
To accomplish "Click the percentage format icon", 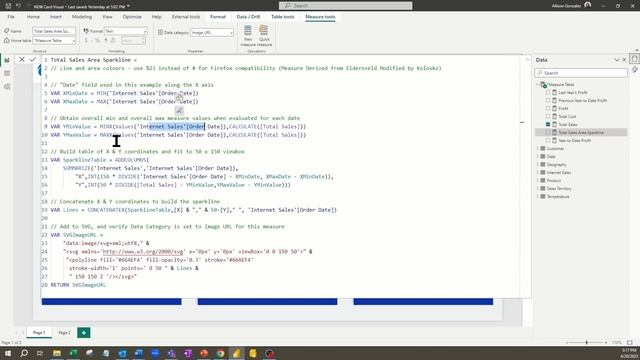I will pos(97,40).
